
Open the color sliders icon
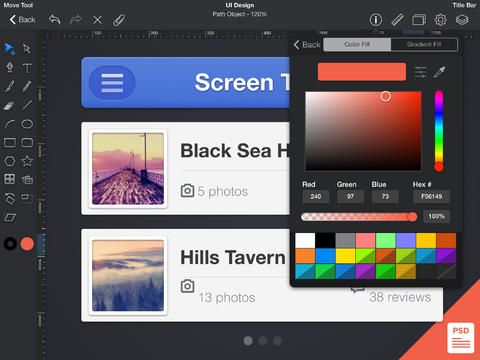[x=420, y=72]
